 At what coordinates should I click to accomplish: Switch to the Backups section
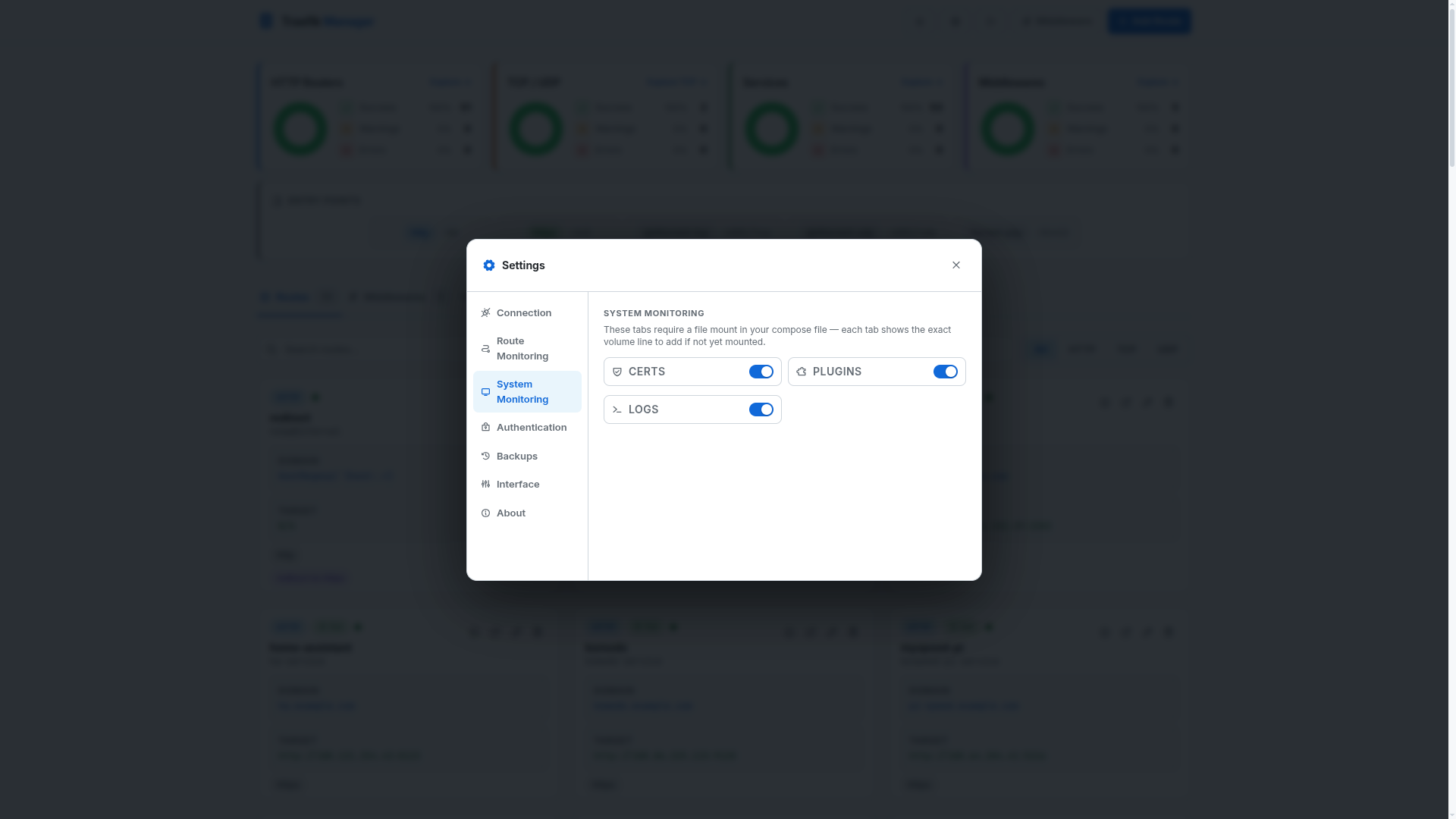517,456
